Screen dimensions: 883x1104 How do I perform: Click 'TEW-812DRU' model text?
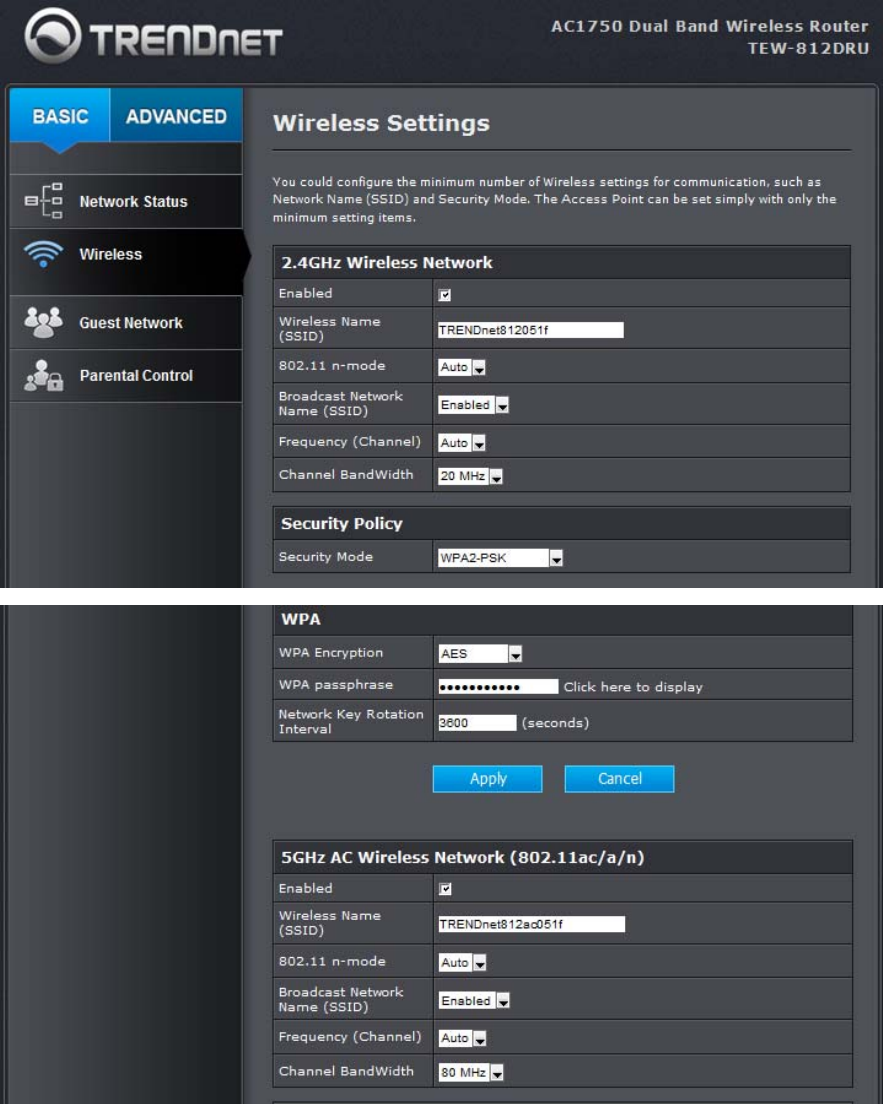(x=808, y=48)
